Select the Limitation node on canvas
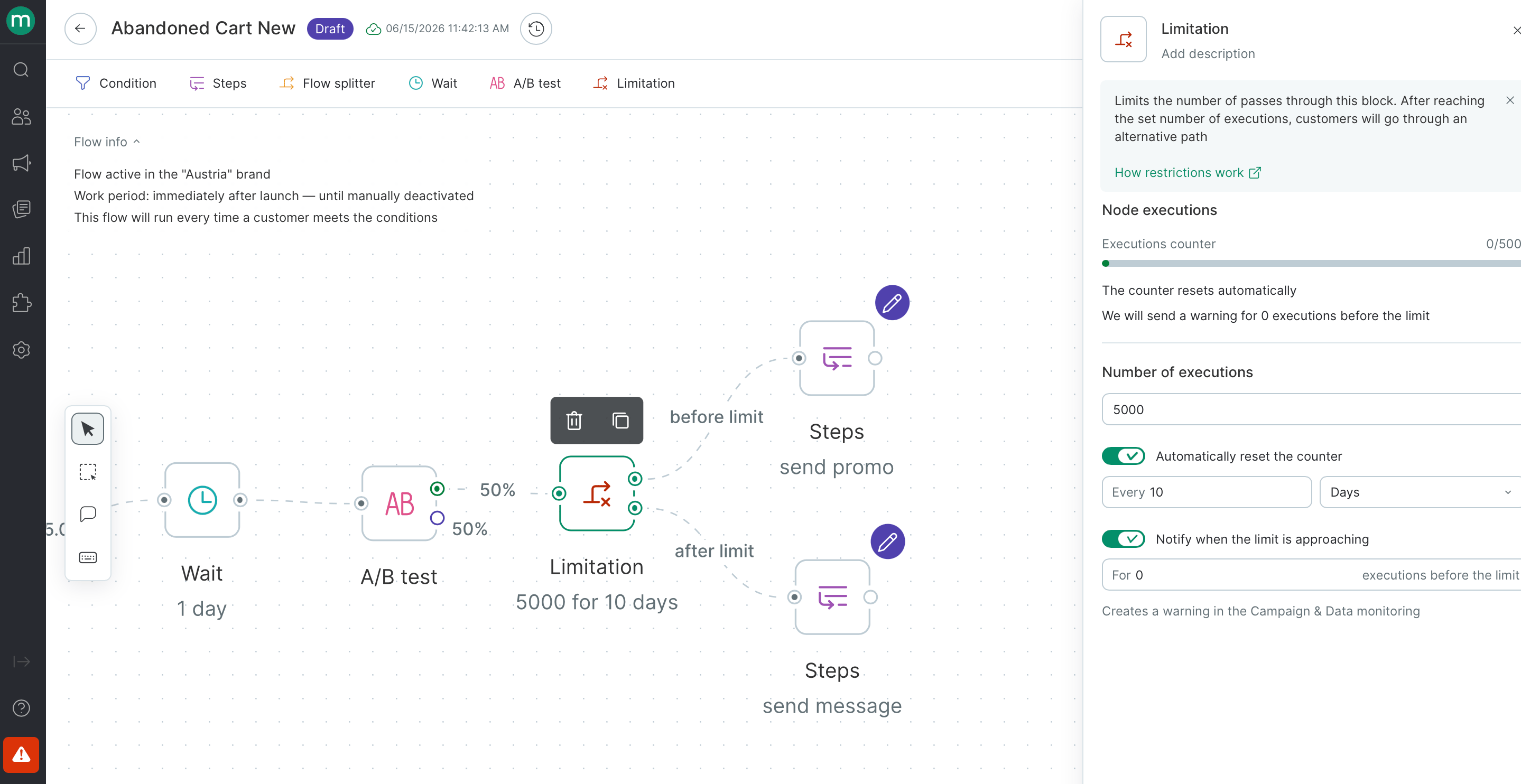 [597, 493]
